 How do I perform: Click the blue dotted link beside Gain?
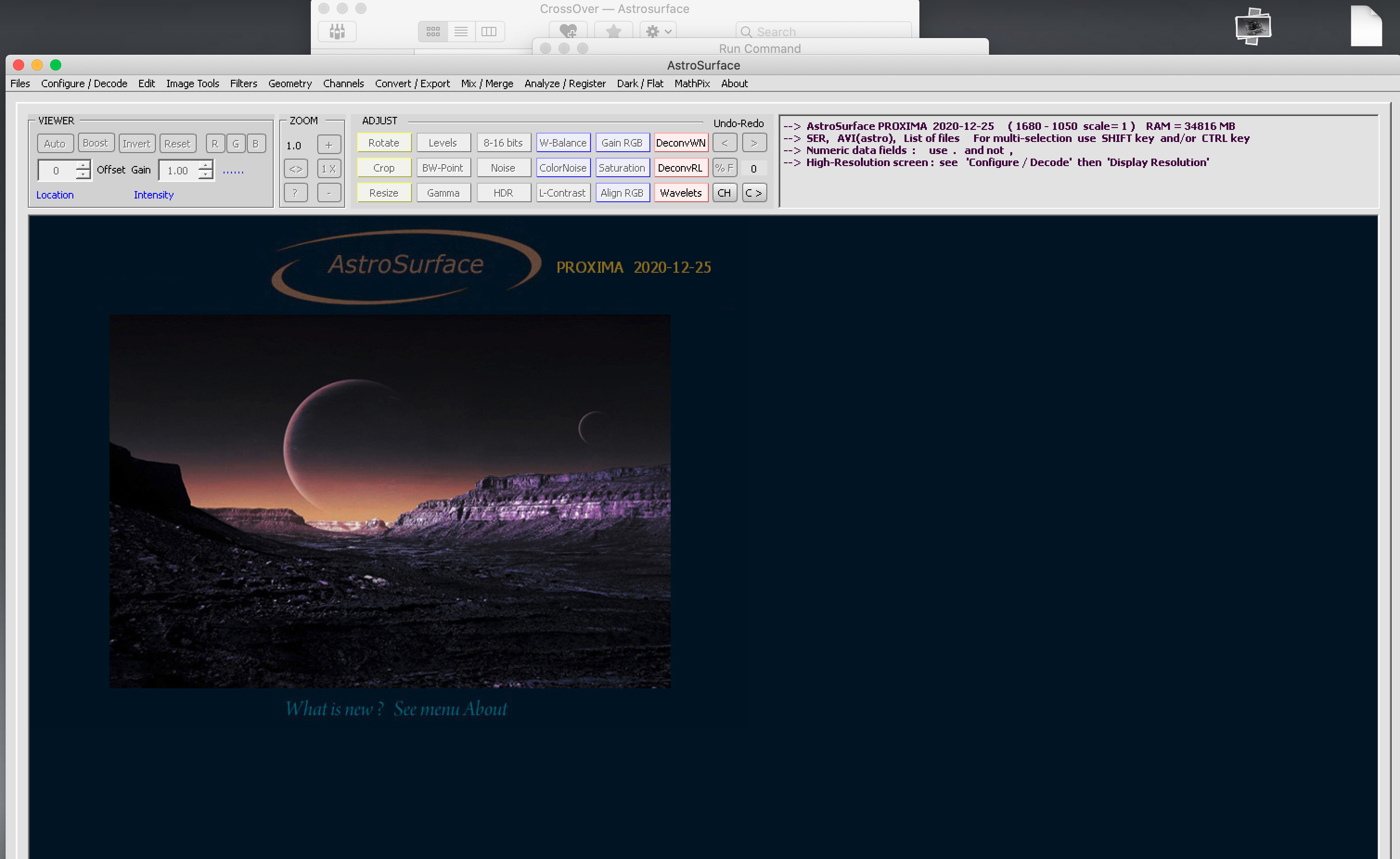233,171
